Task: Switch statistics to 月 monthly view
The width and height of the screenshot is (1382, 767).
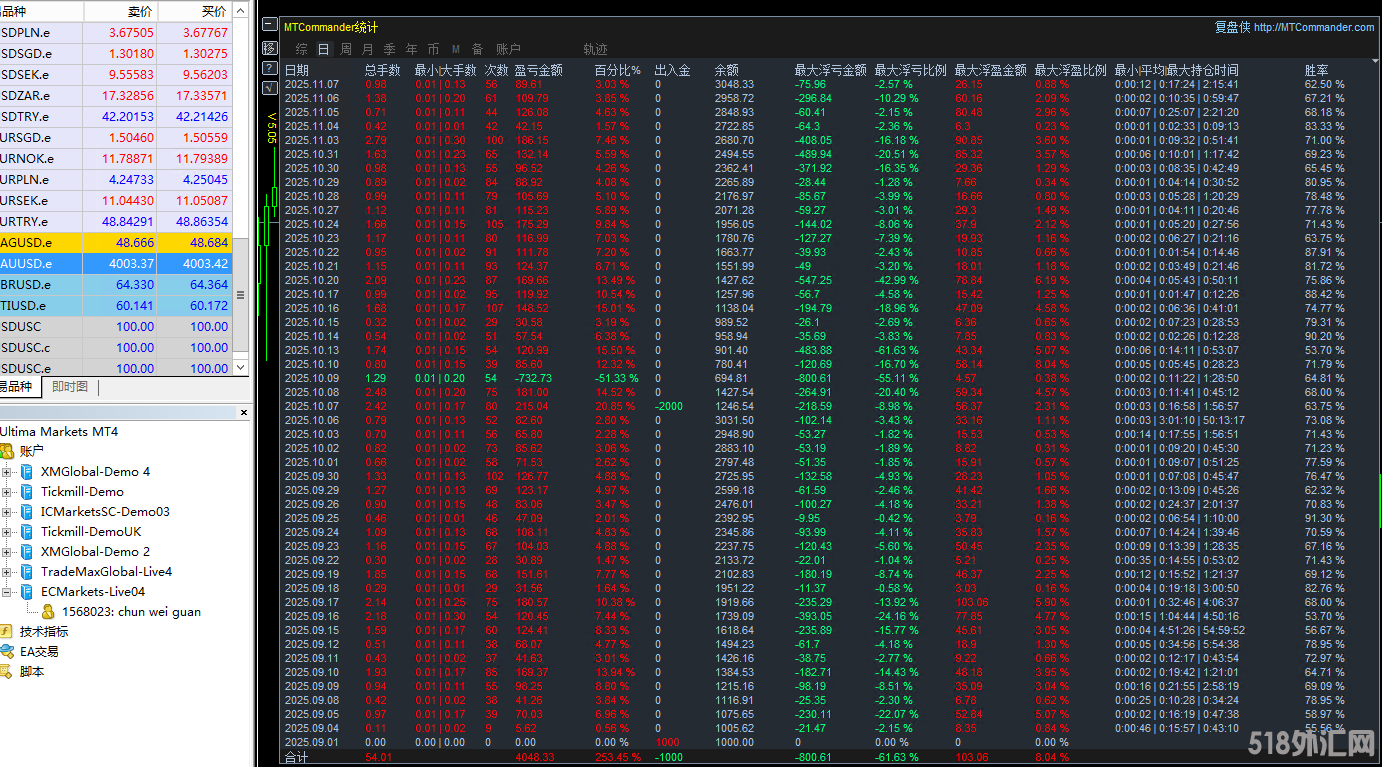Action: coord(367,49)
